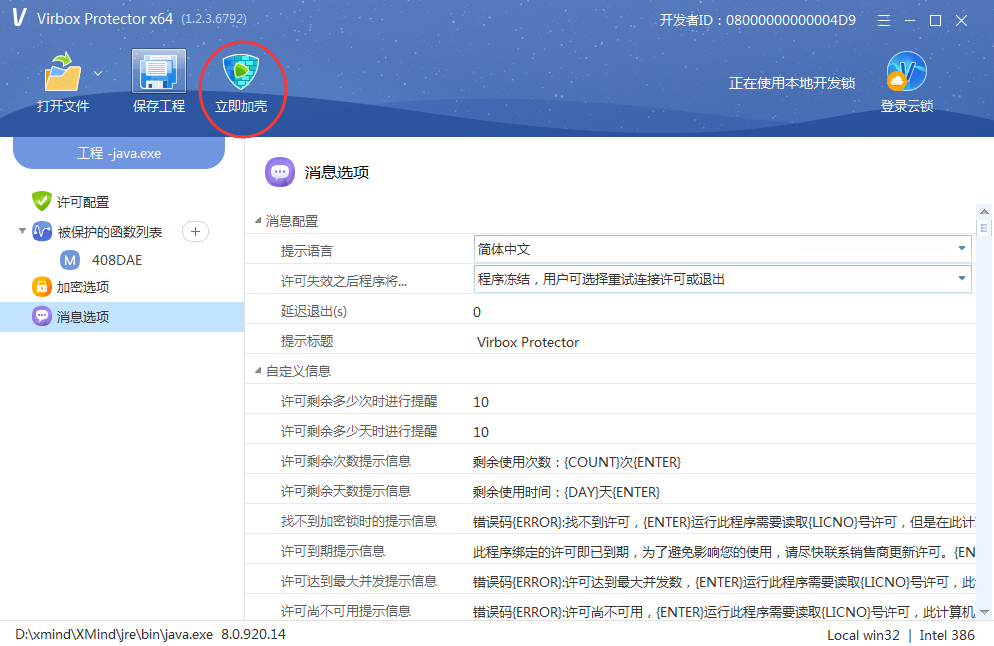994x646 pixels.
Task: Collapse the 消息配置 section
Action: 258,221
